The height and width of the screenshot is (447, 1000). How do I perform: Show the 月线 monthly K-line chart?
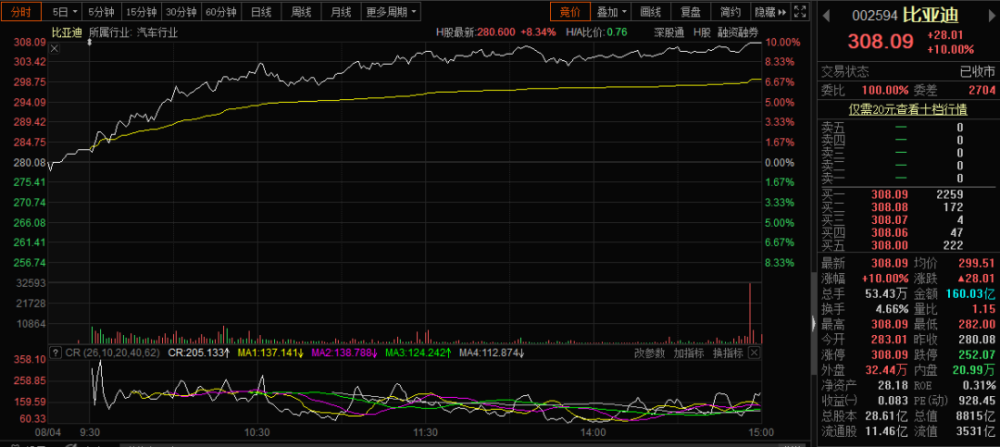coord(341,11)
